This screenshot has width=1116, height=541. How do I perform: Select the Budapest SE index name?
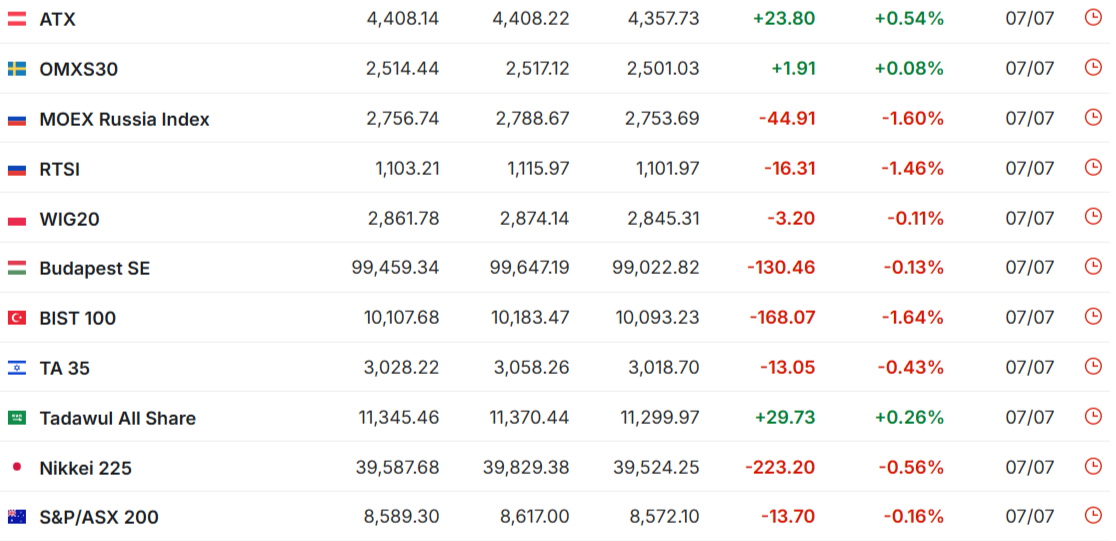pos(95,268)
